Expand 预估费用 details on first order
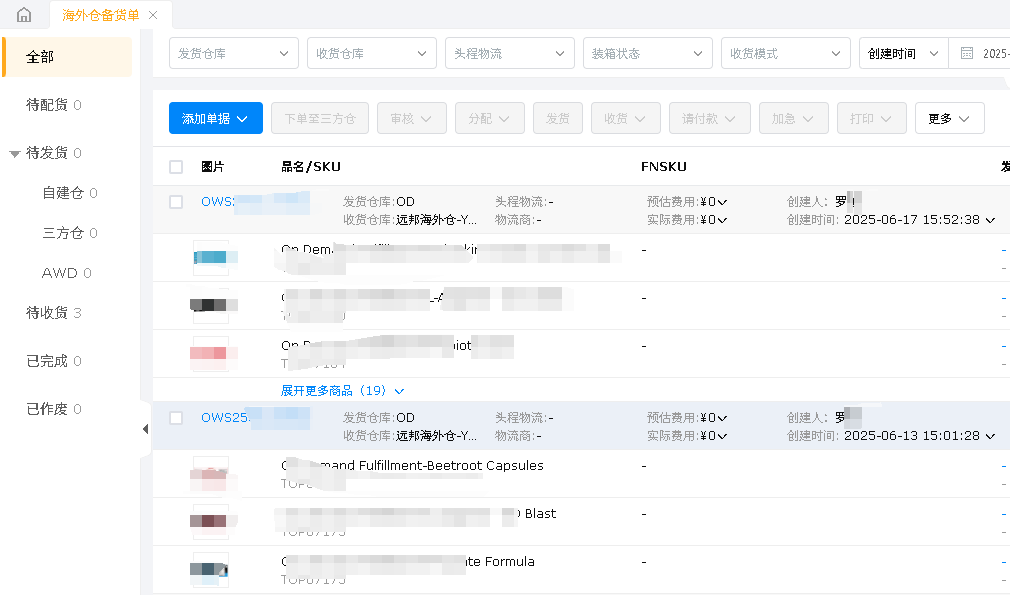This screenshot has height=595, width=1010. tap(722, 202)
